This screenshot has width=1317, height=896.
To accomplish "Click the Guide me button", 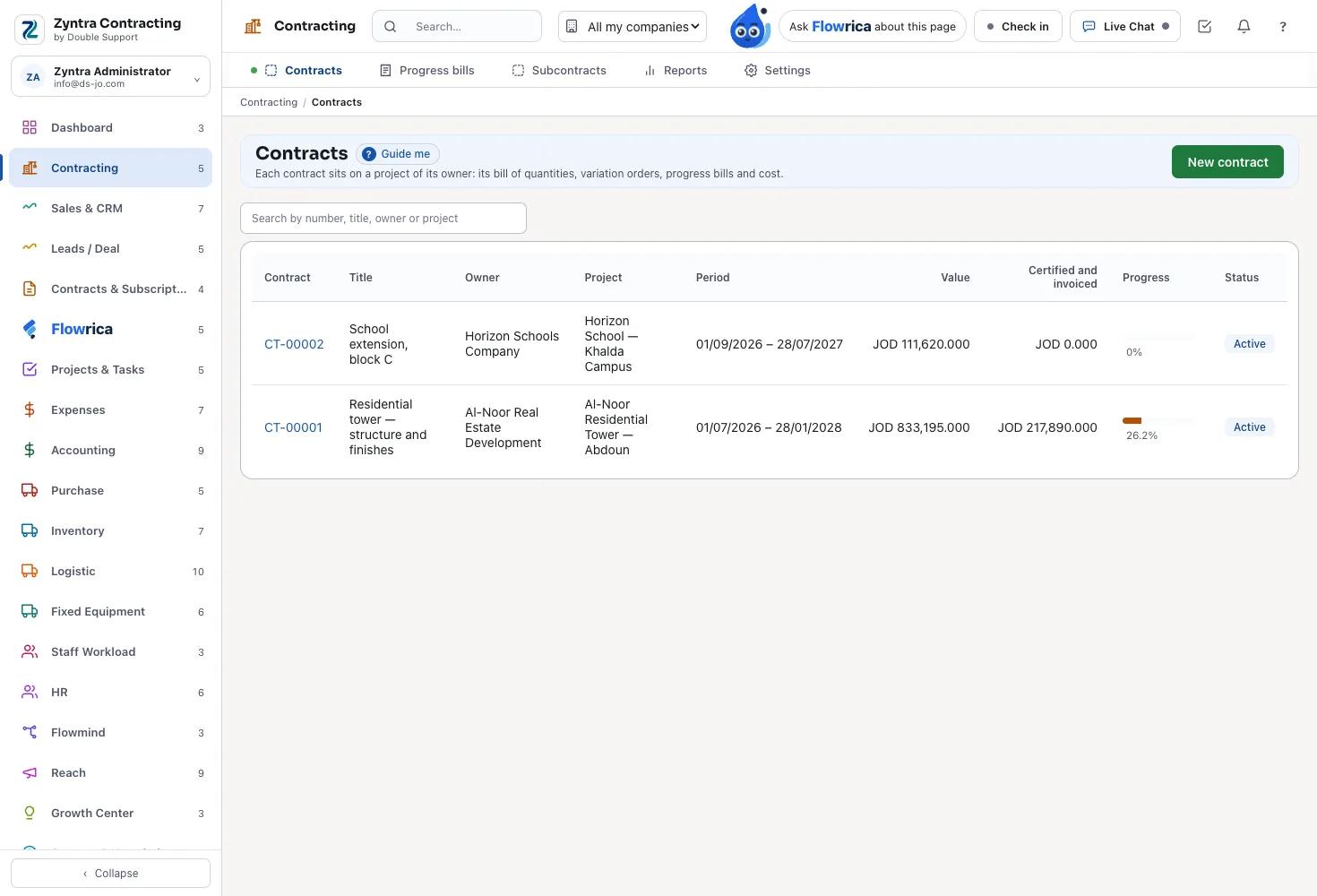I will 397,154.
